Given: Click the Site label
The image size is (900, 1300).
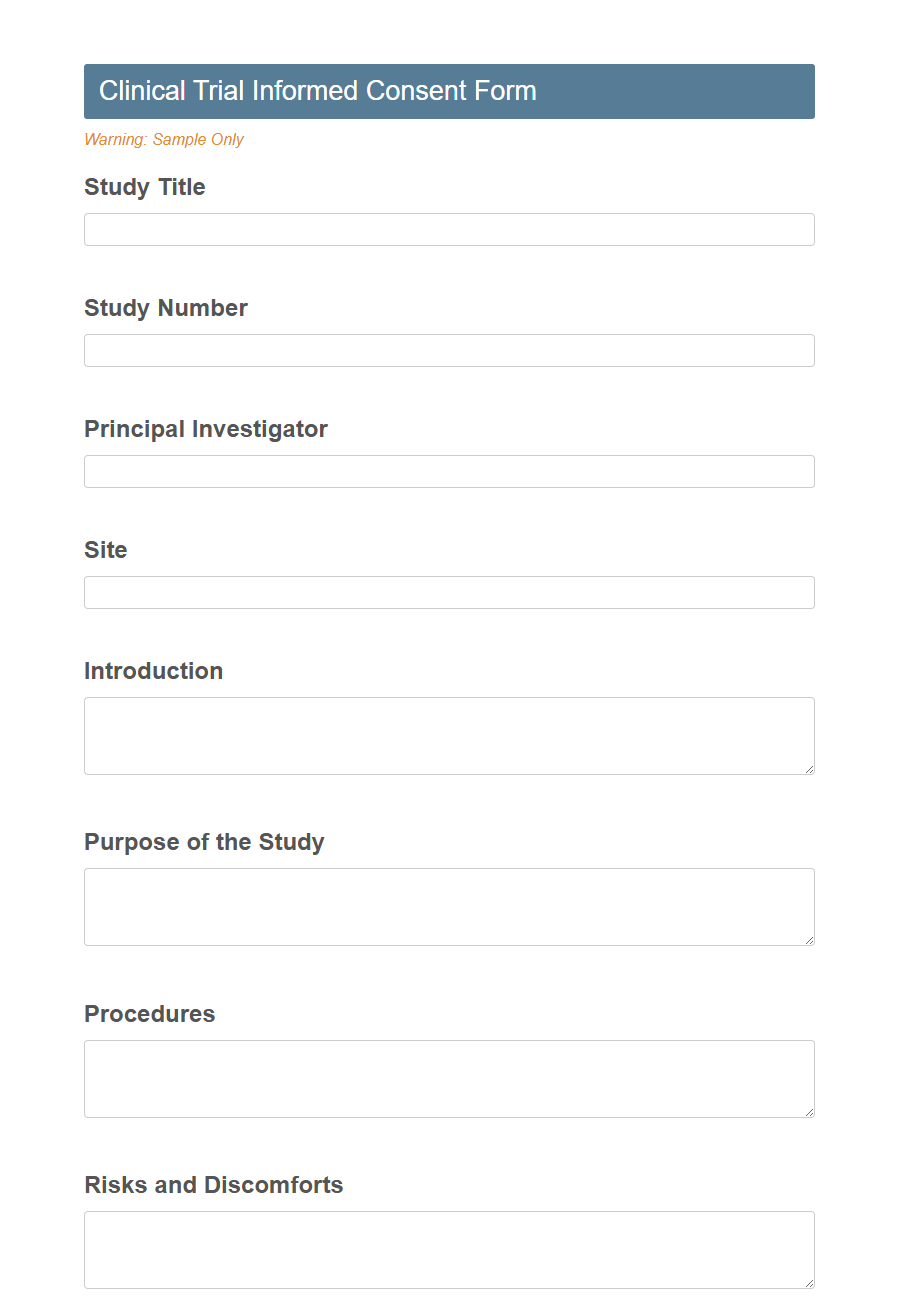Looking at the screenshot, I should [105, 550].
